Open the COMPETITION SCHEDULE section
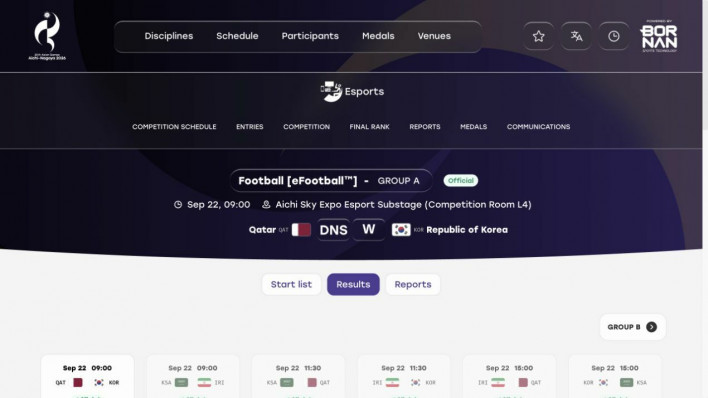 tap(174, 127)
